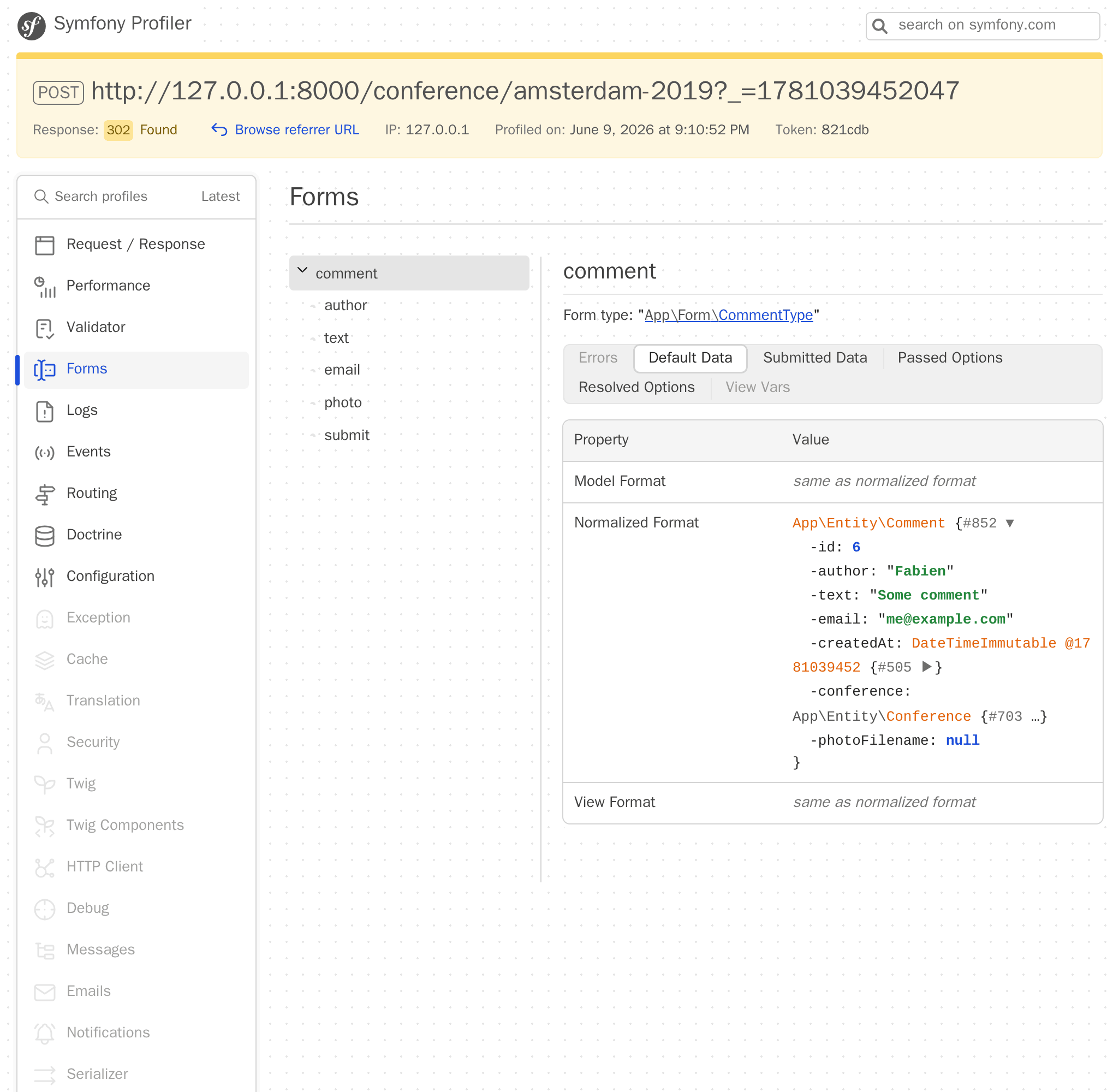Click the Exception ghost icon
The width and height of the screenshot is (1119, 1092).
pos(45,619)
